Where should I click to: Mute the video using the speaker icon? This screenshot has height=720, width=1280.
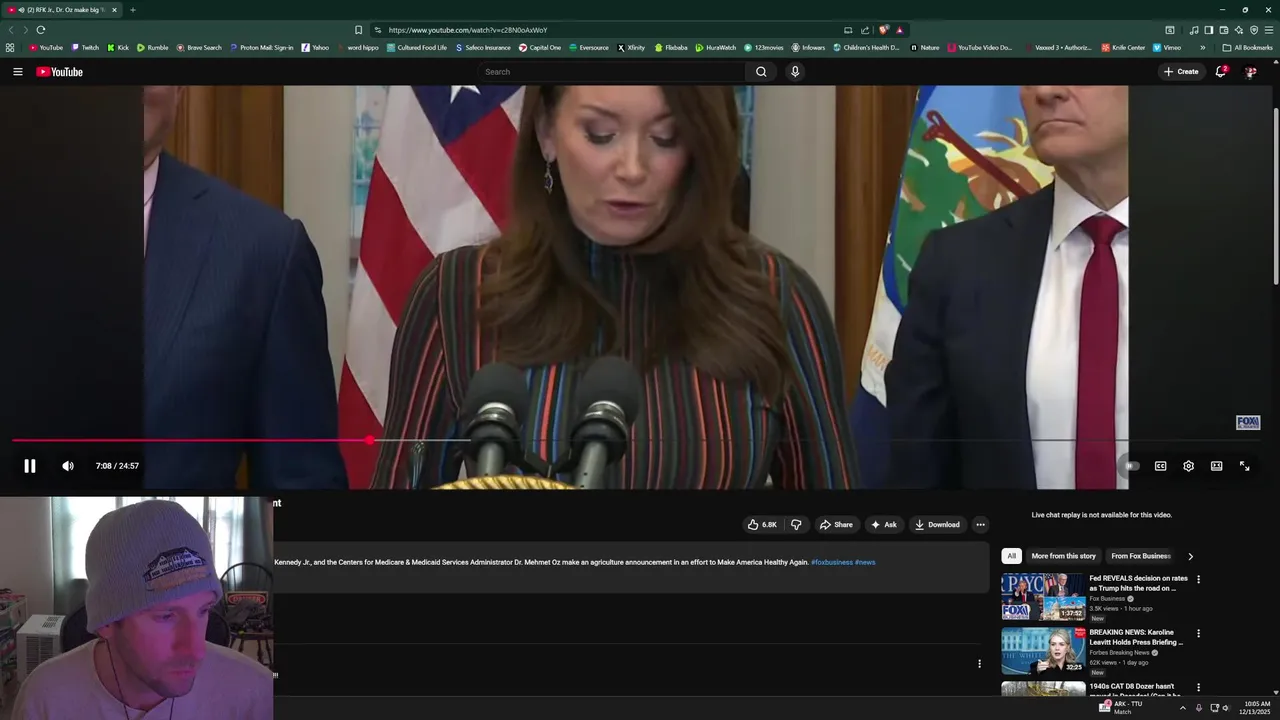[x=68, y=466]
